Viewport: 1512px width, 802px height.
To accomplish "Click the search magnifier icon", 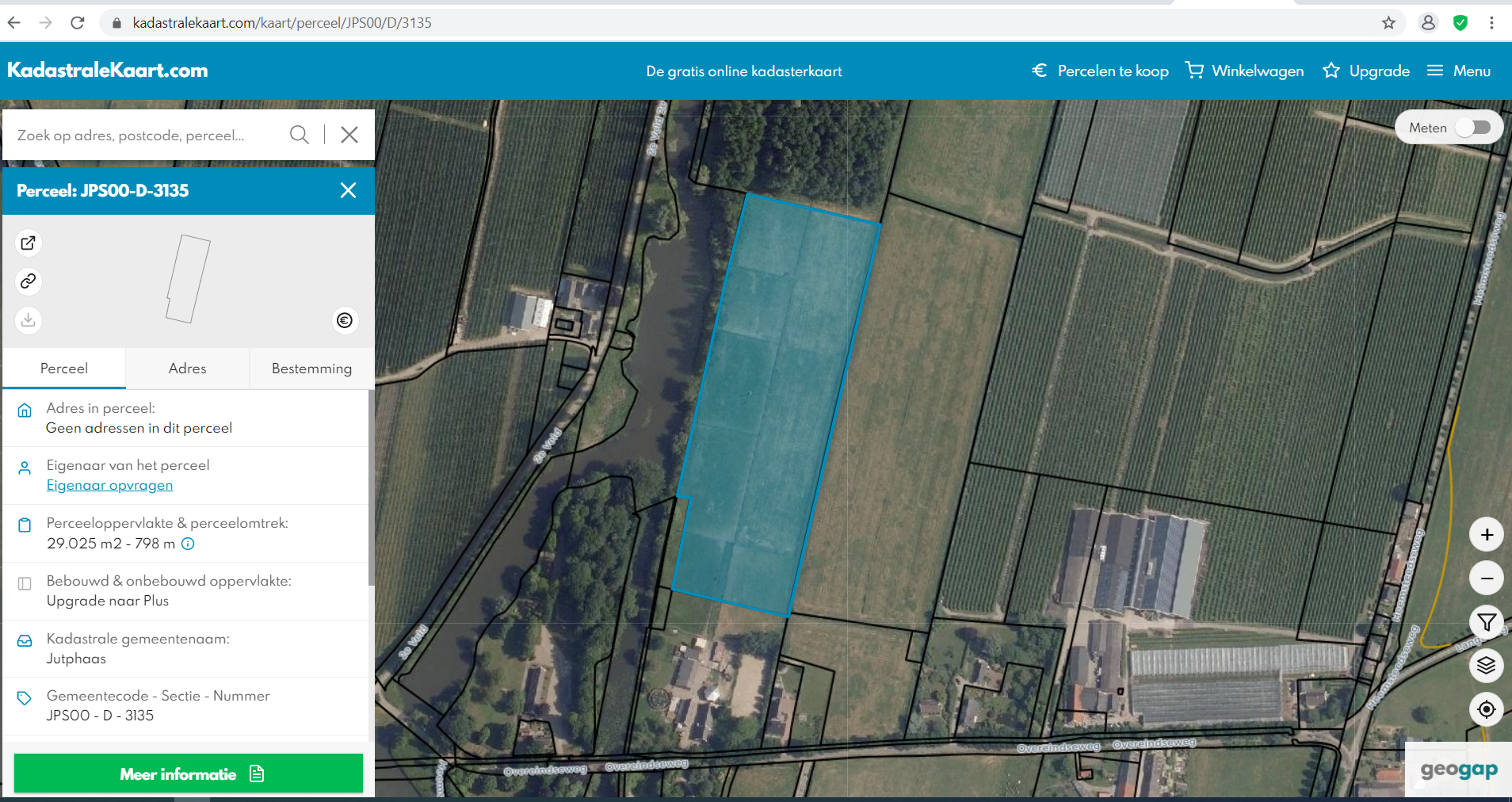I will click(299, 135).
